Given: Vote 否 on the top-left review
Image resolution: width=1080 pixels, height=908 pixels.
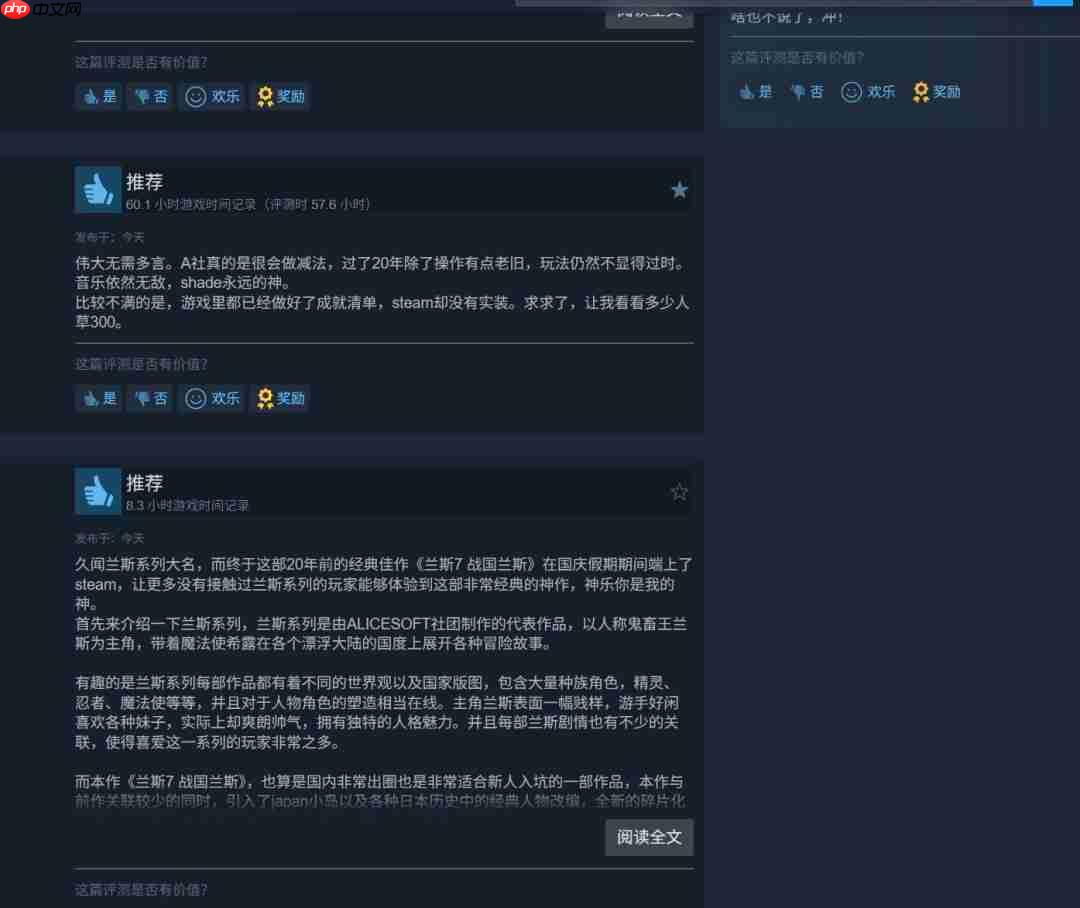Looking at the screenshot, I should [150, 96].
